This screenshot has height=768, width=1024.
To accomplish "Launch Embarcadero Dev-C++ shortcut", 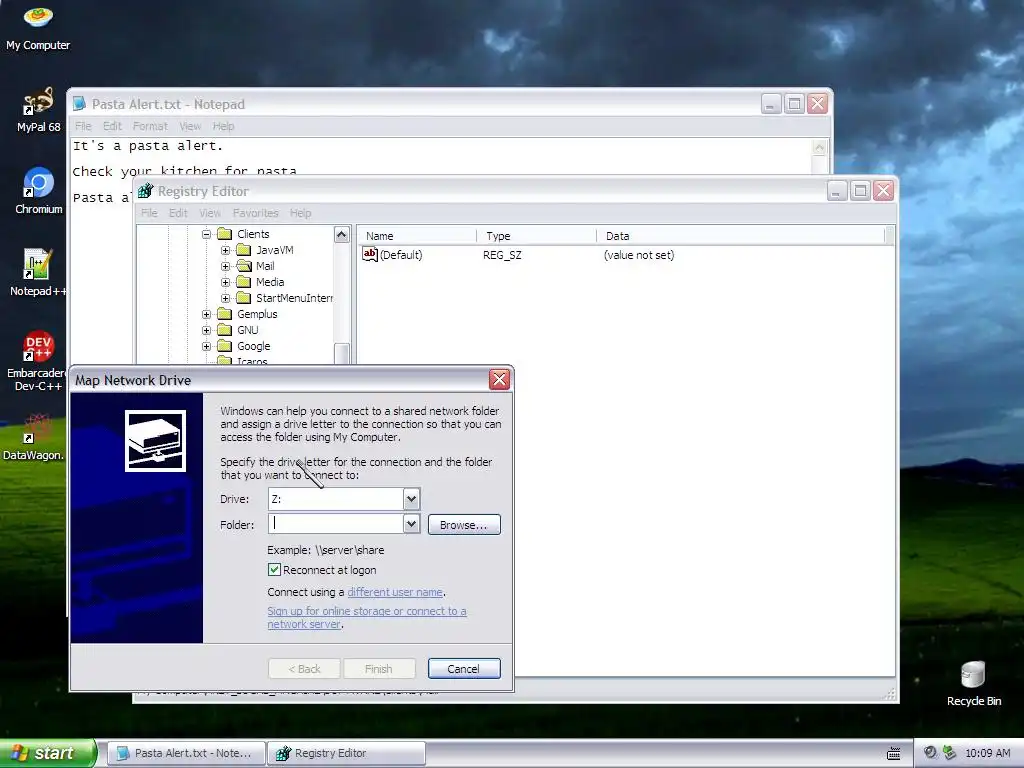I will [37, 360].
